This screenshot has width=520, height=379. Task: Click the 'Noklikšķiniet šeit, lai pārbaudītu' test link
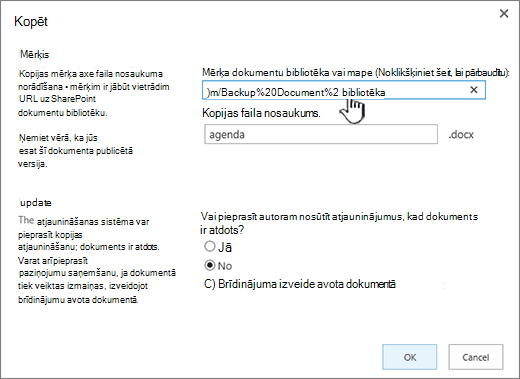coord(441,73)
